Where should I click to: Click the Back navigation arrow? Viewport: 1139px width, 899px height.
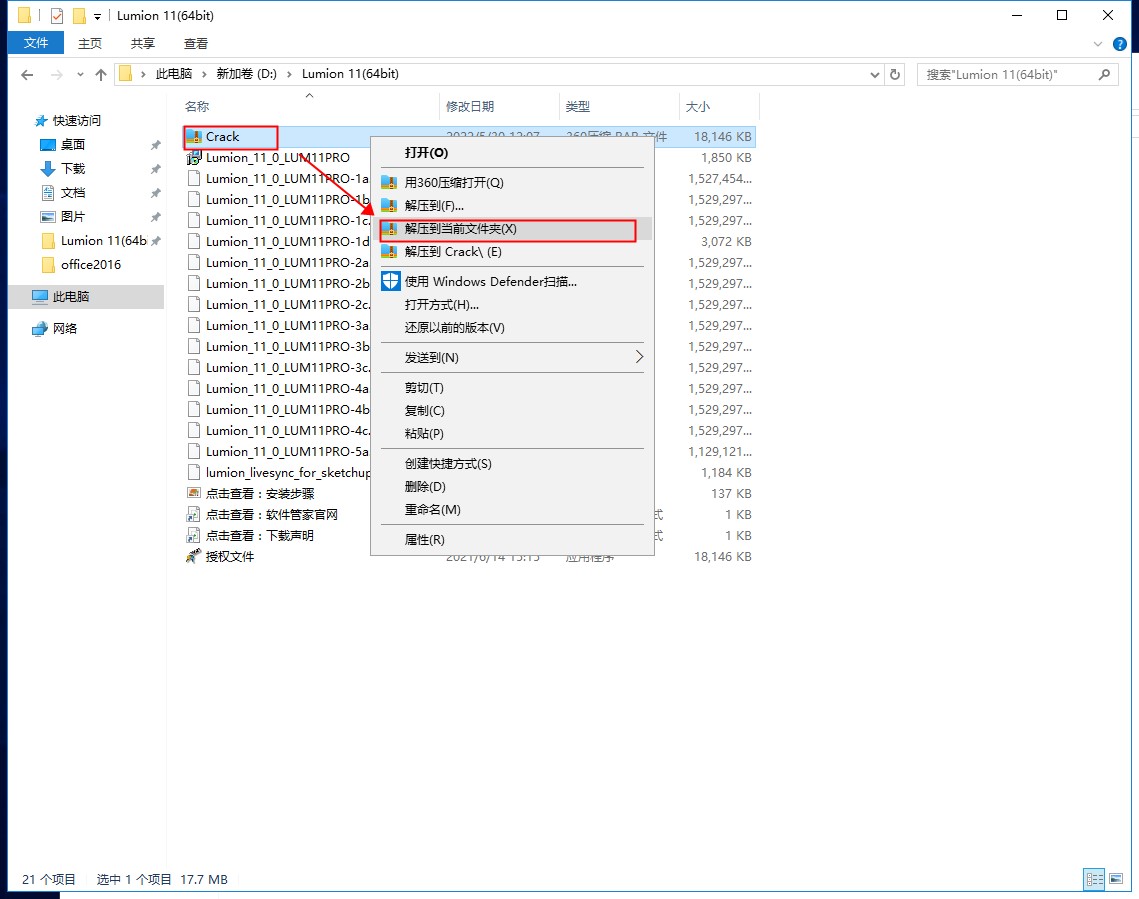tap(27, 75)
